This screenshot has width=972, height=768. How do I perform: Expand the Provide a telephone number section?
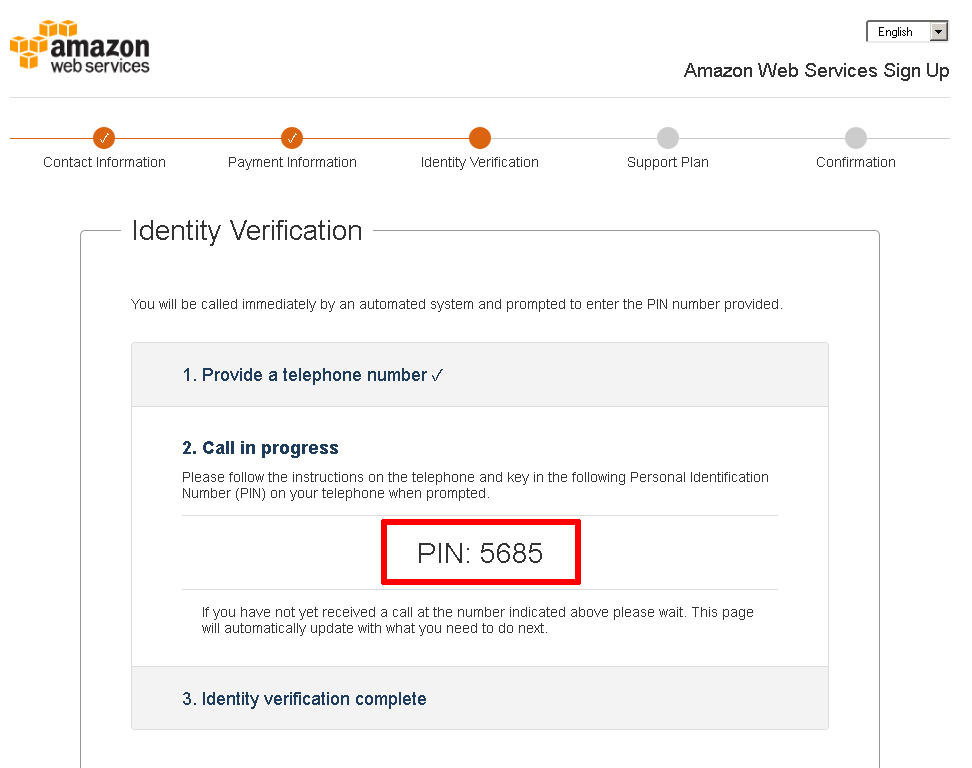tap(480, 375)
